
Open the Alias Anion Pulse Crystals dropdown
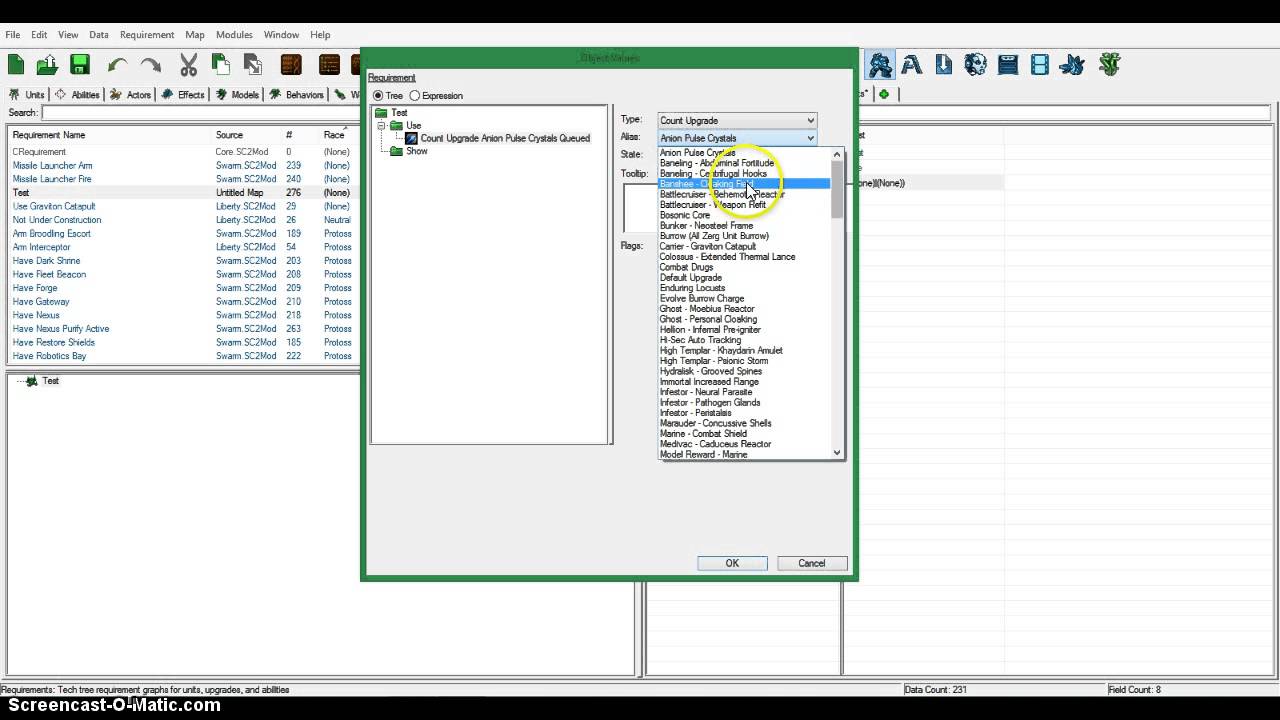[737, 138]
